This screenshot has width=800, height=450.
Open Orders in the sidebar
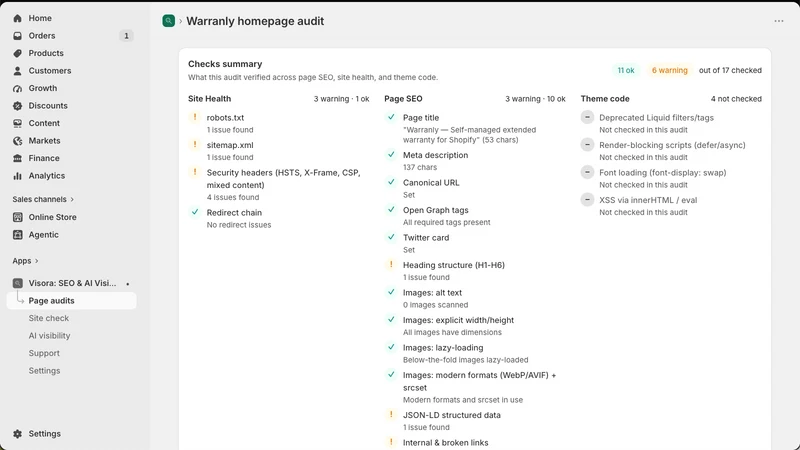(71, 36)
